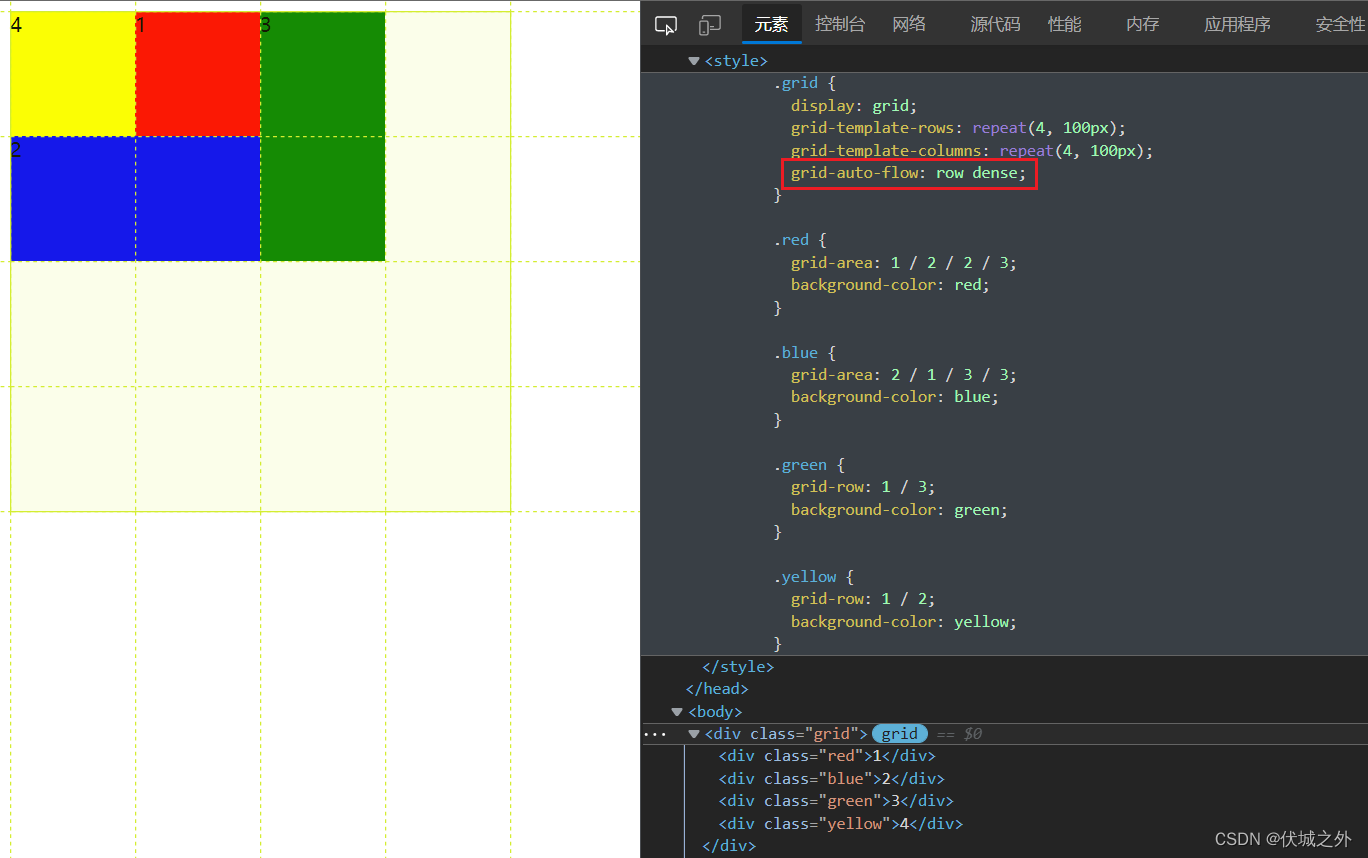
Task: Select the 源代码 tab
Action: pos(995,25)
